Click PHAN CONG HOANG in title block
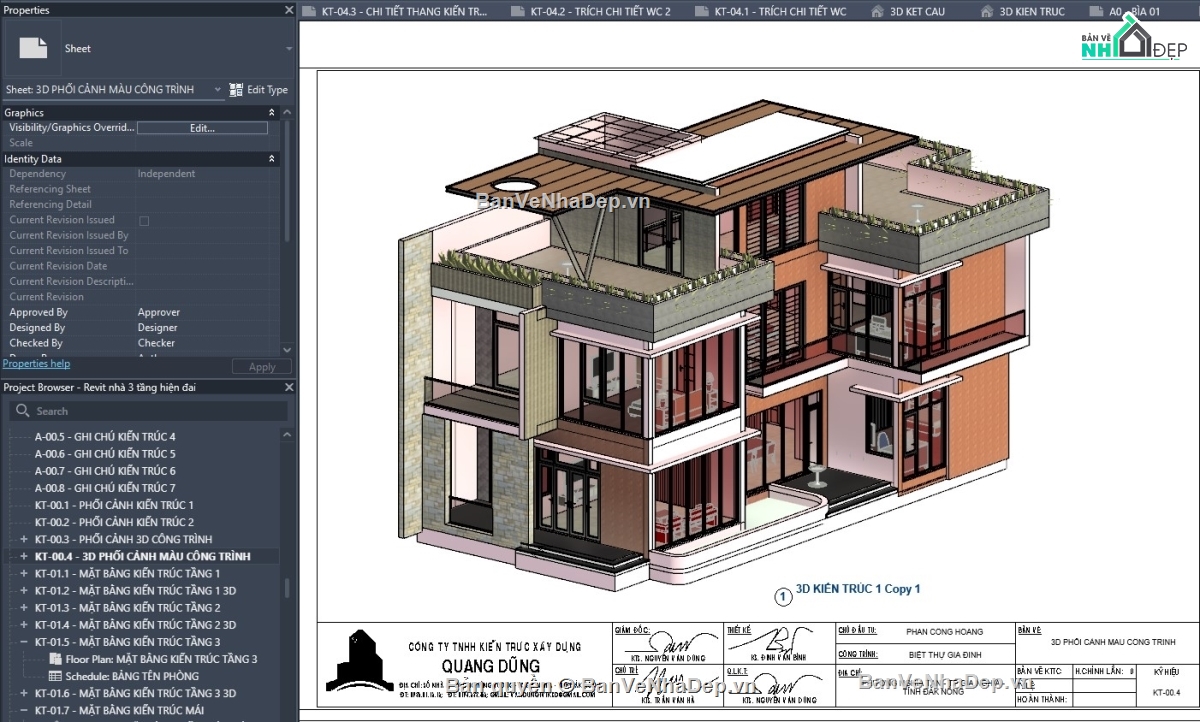 [x=944, y=632]
